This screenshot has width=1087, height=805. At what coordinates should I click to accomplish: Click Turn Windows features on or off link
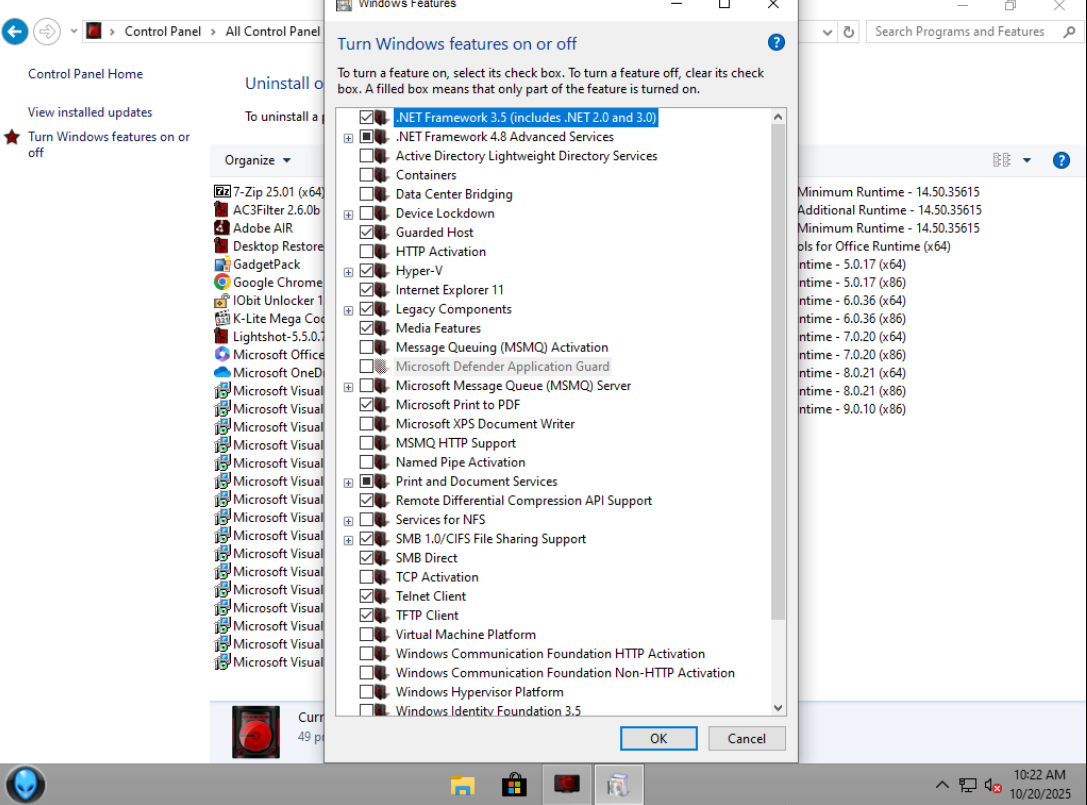click(x=109, y=144)
